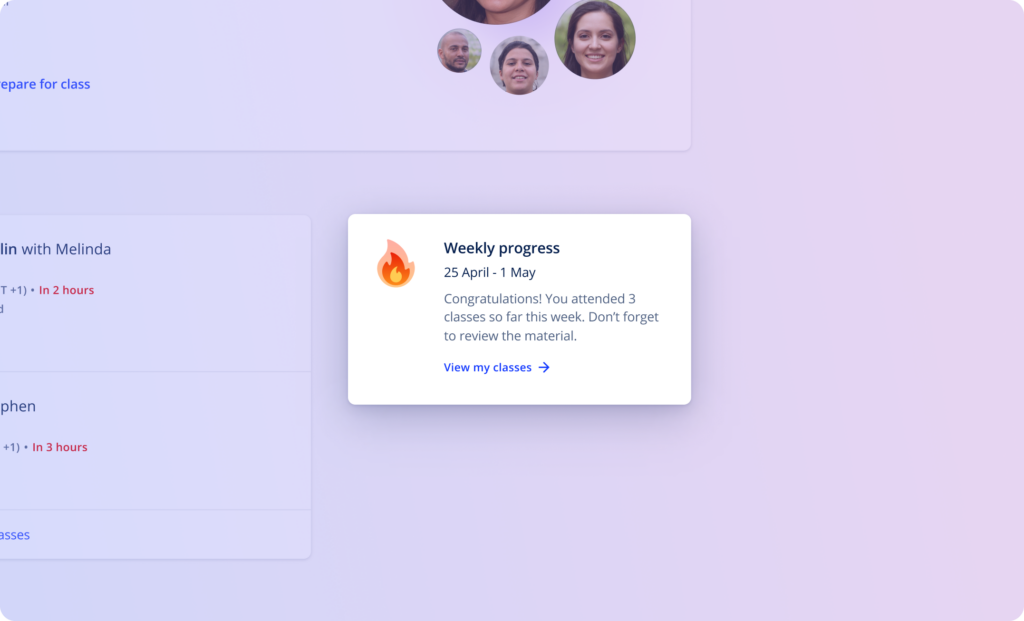This screenshot has height=621, width=1024.
Task: Click the flame streak icon
Action: pyautogui.click(x=396, y=263)
